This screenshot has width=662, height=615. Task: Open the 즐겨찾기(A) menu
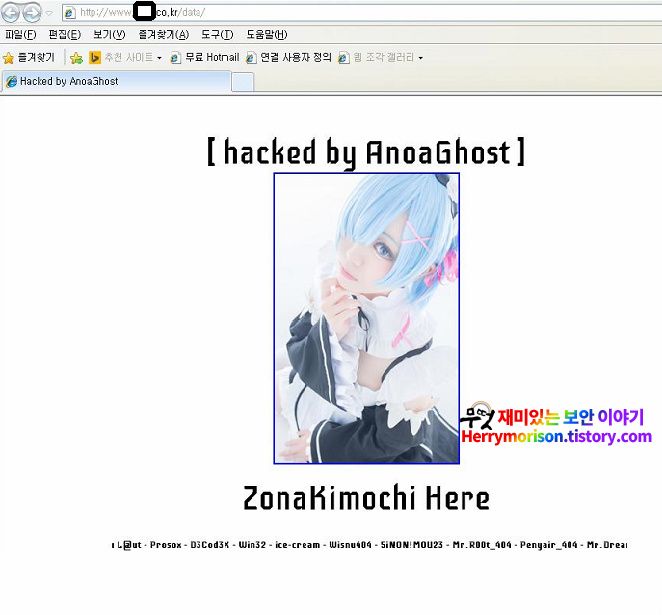pyautogui.click(x=163, y=35)
